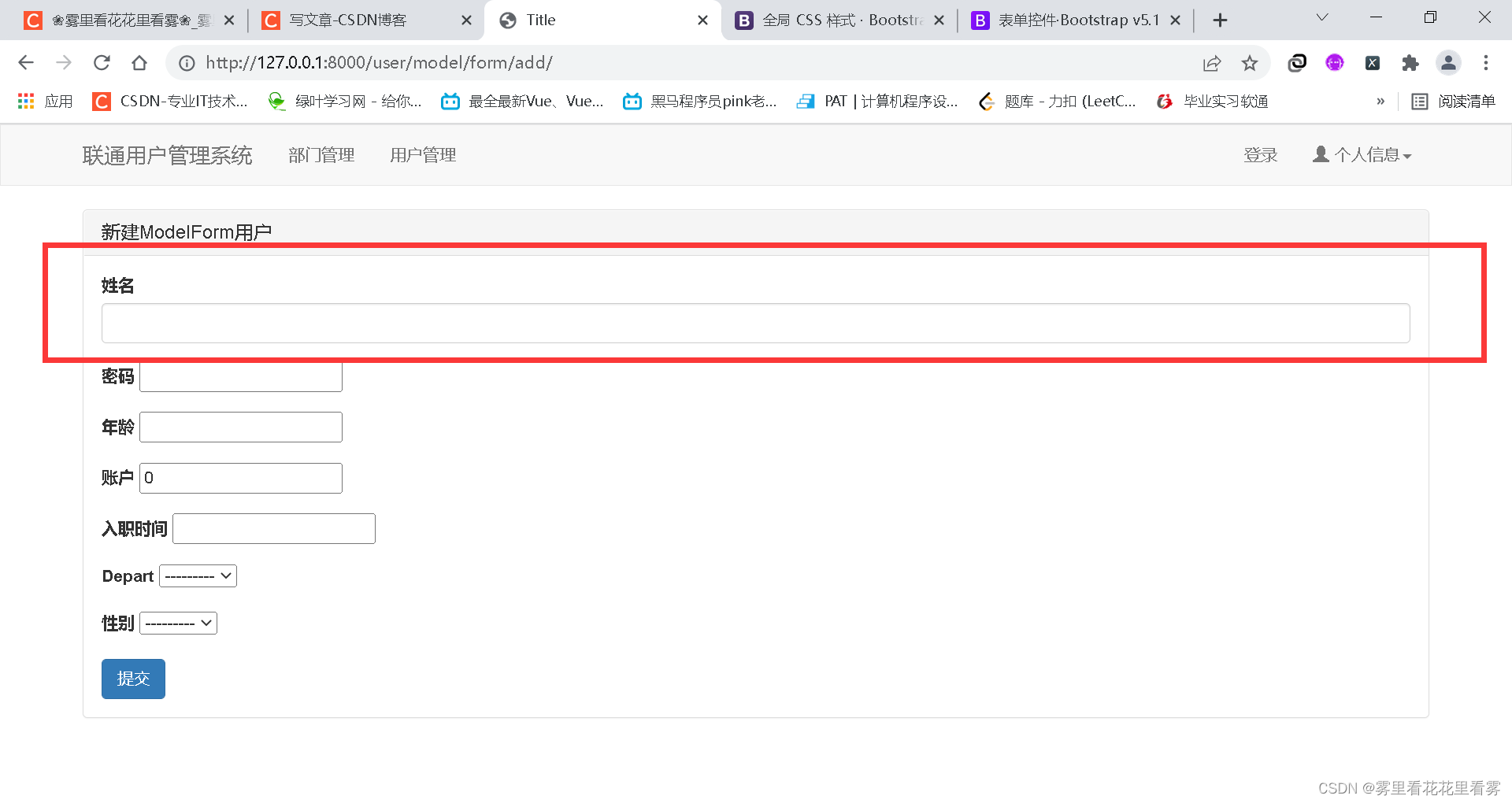Bookmark this page with the star
The width and height of the screenshot is (1512, 803).
(1250, 63)
